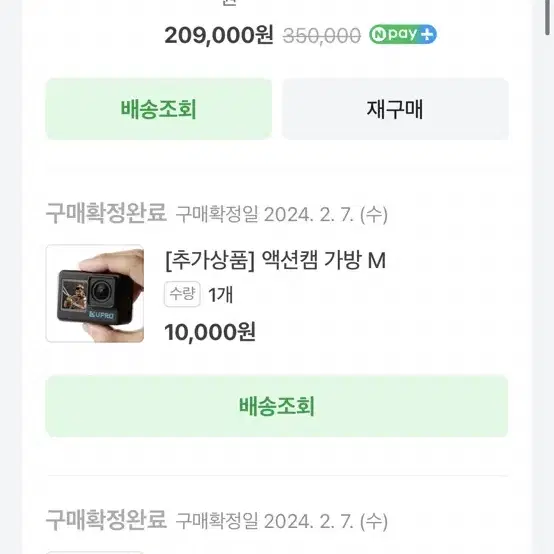Image resolution: width=554 pixels, height=554 pixels.
Task: Tap the camera lens in the product photo
Action: tap(102, 290)
